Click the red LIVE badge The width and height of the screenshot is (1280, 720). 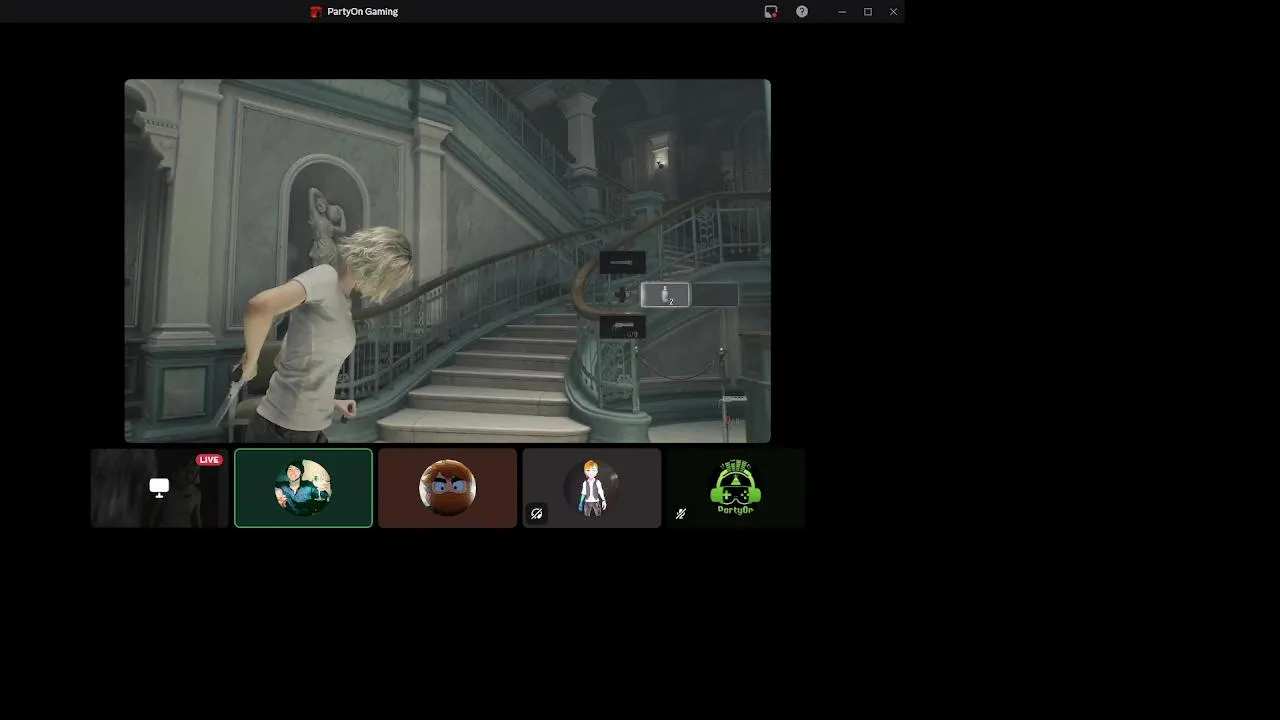pos(209,460)
